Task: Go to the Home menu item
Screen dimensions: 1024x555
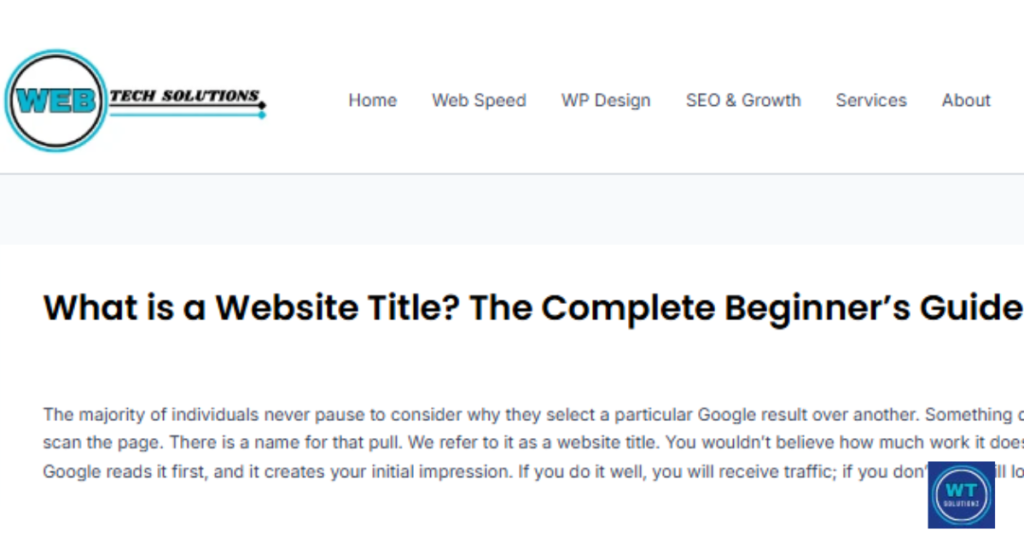Action: click(x=372, y=100)
